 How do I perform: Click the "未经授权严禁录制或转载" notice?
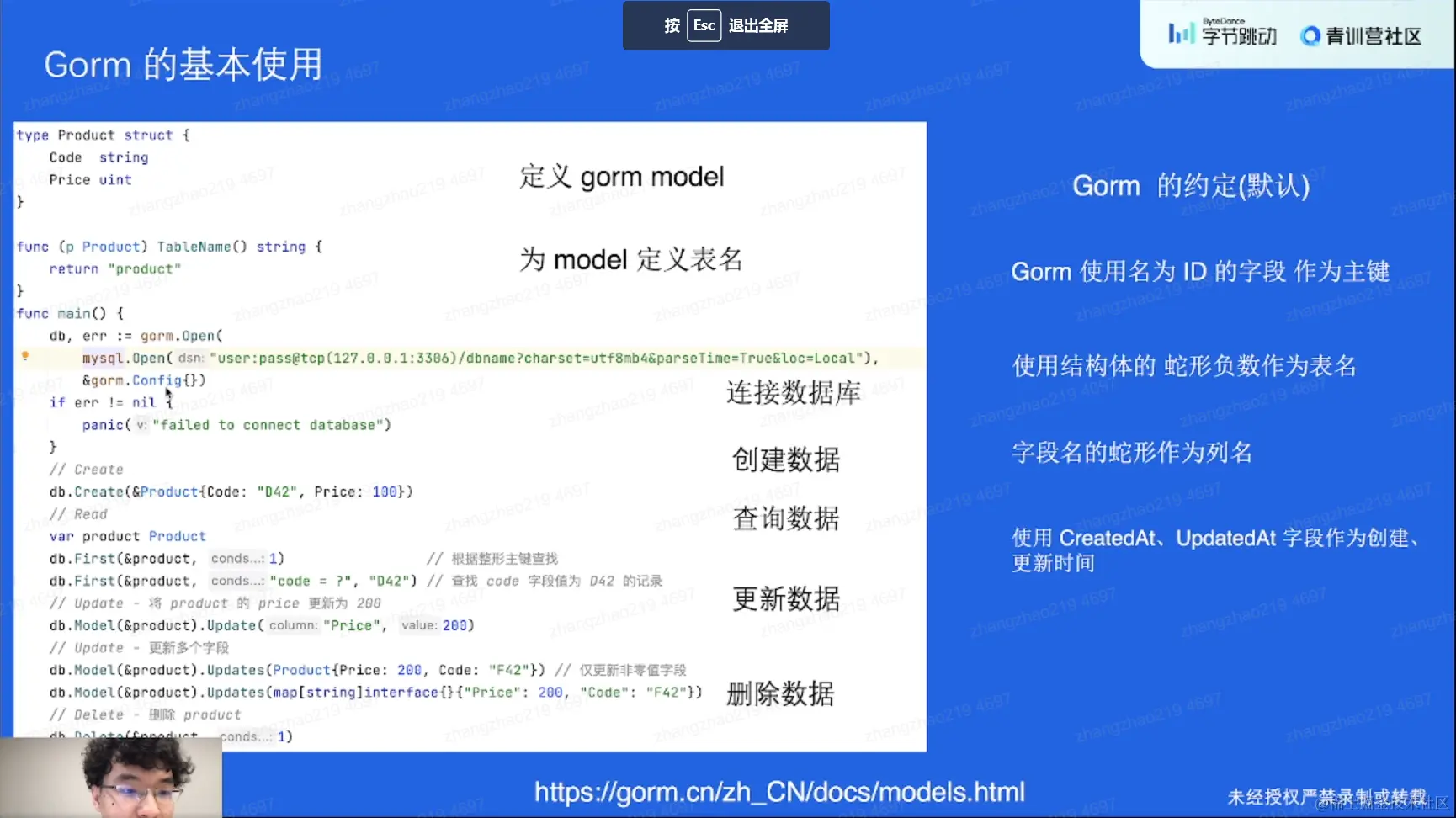[x=1326, y=796]
